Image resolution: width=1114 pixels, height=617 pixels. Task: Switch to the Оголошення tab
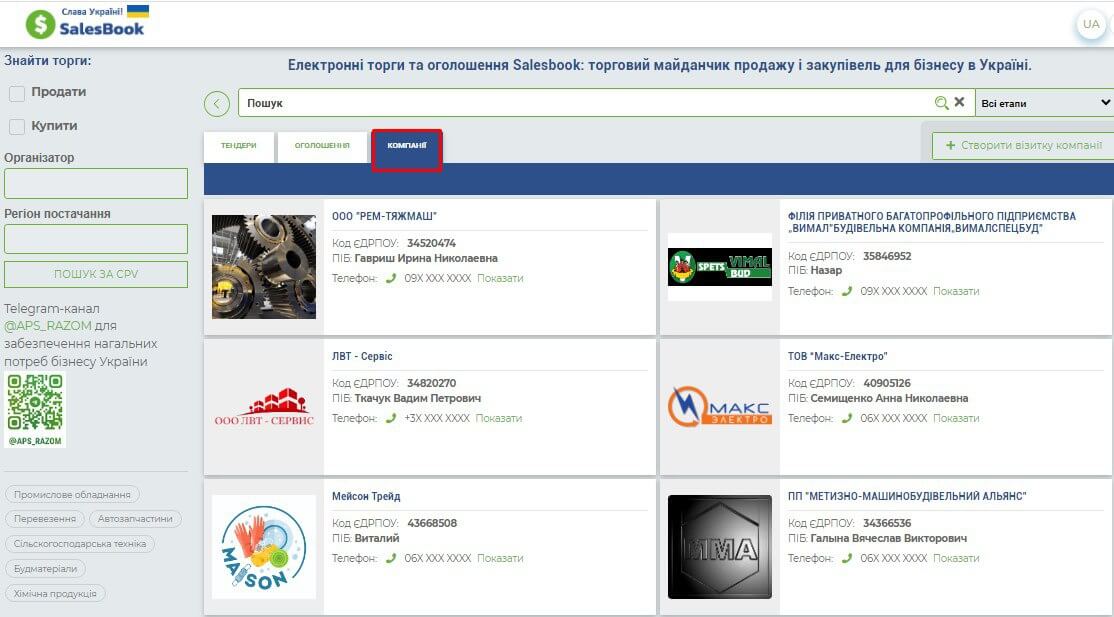point(322,146)
